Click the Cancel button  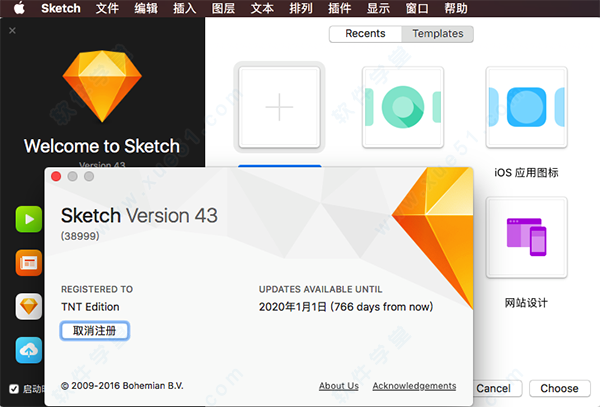pyautogui.click(x=497, y=389)
